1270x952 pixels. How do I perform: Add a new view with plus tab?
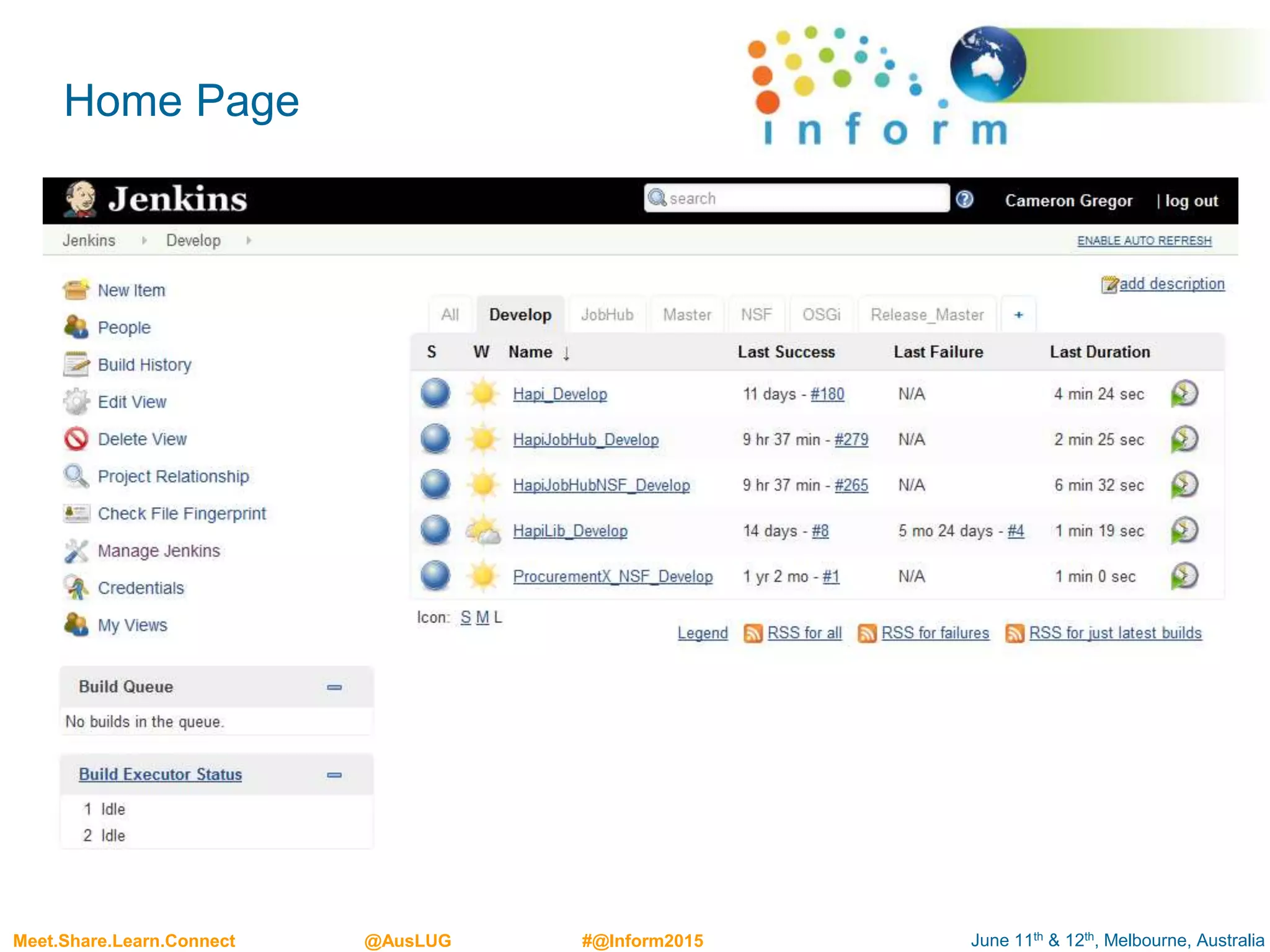[1018, 315]
